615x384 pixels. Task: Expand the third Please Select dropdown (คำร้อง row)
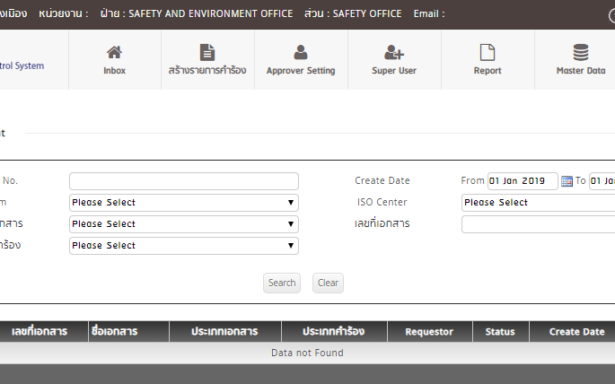point(184,246)
